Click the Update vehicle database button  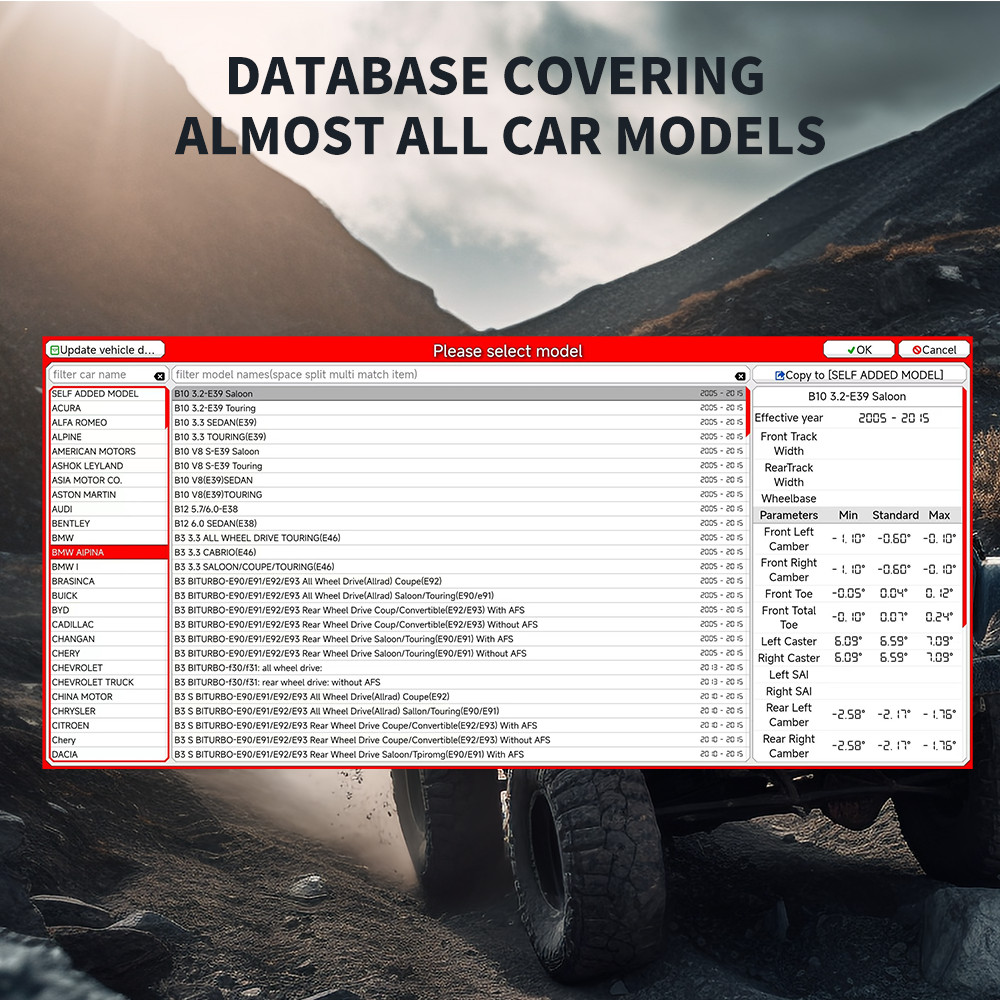[106, 350]
